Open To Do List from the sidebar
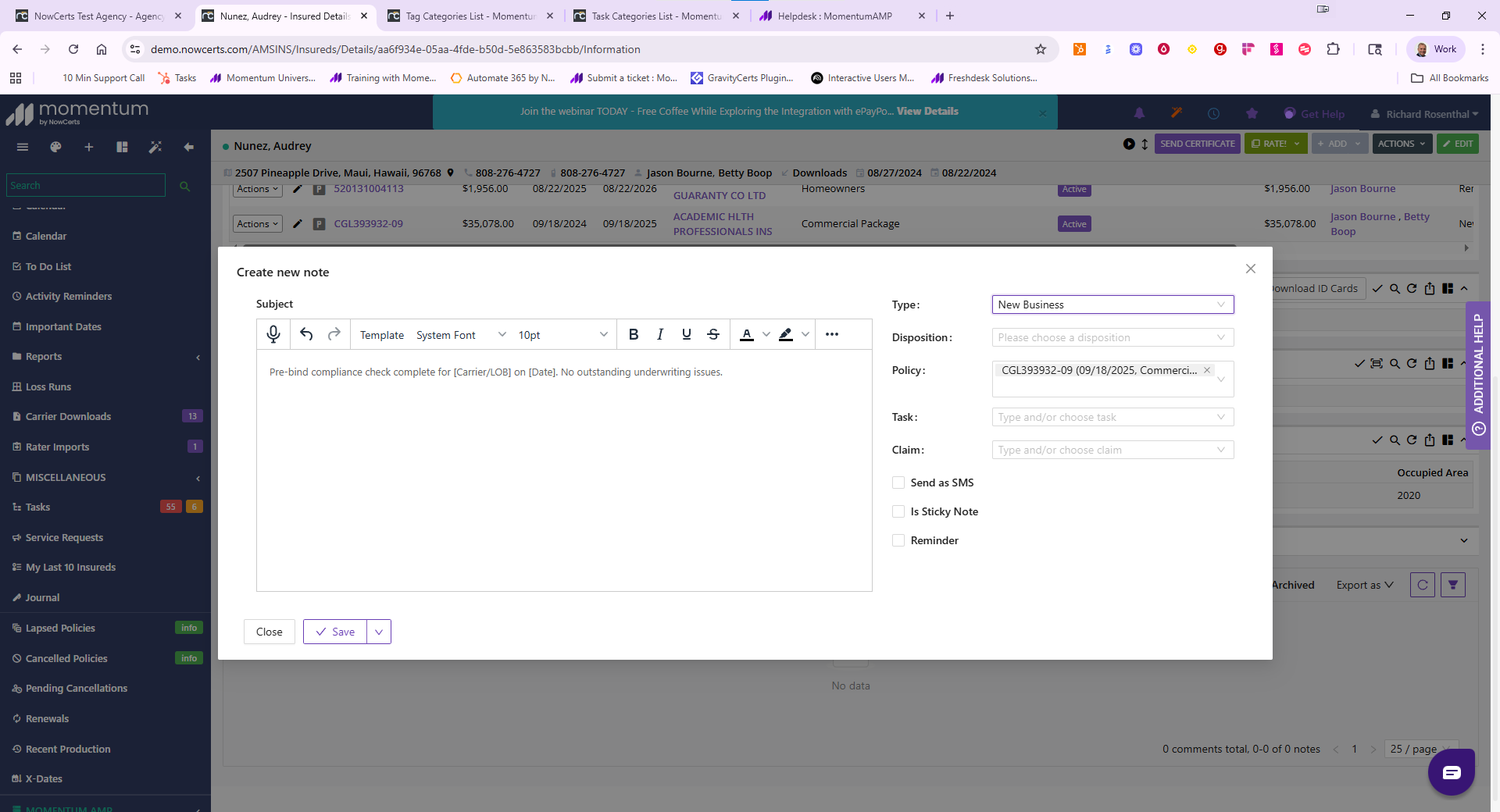1500x812 pixels. tap(48, 266)
